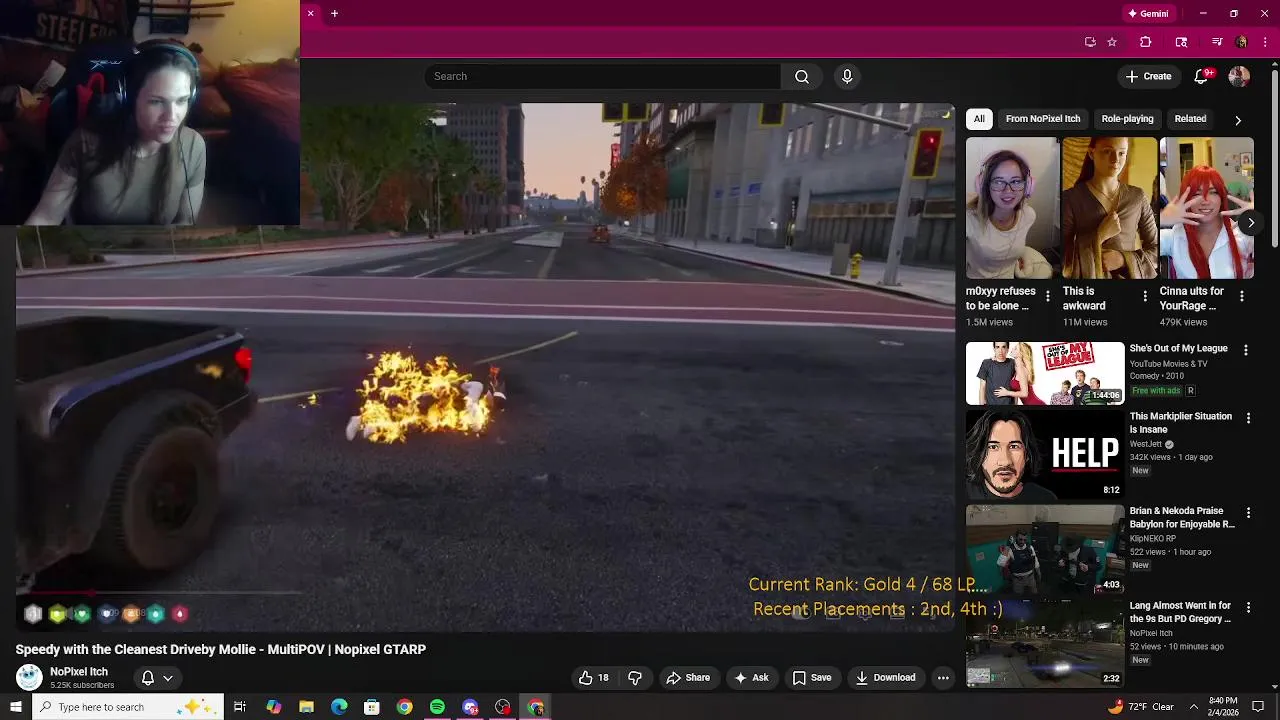Open NoPixel Itch channel name link
1280x720 pixels.
79,672
